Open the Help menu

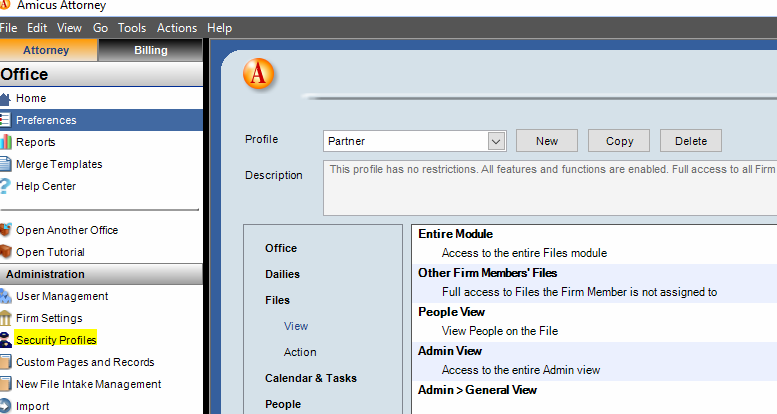220,28
